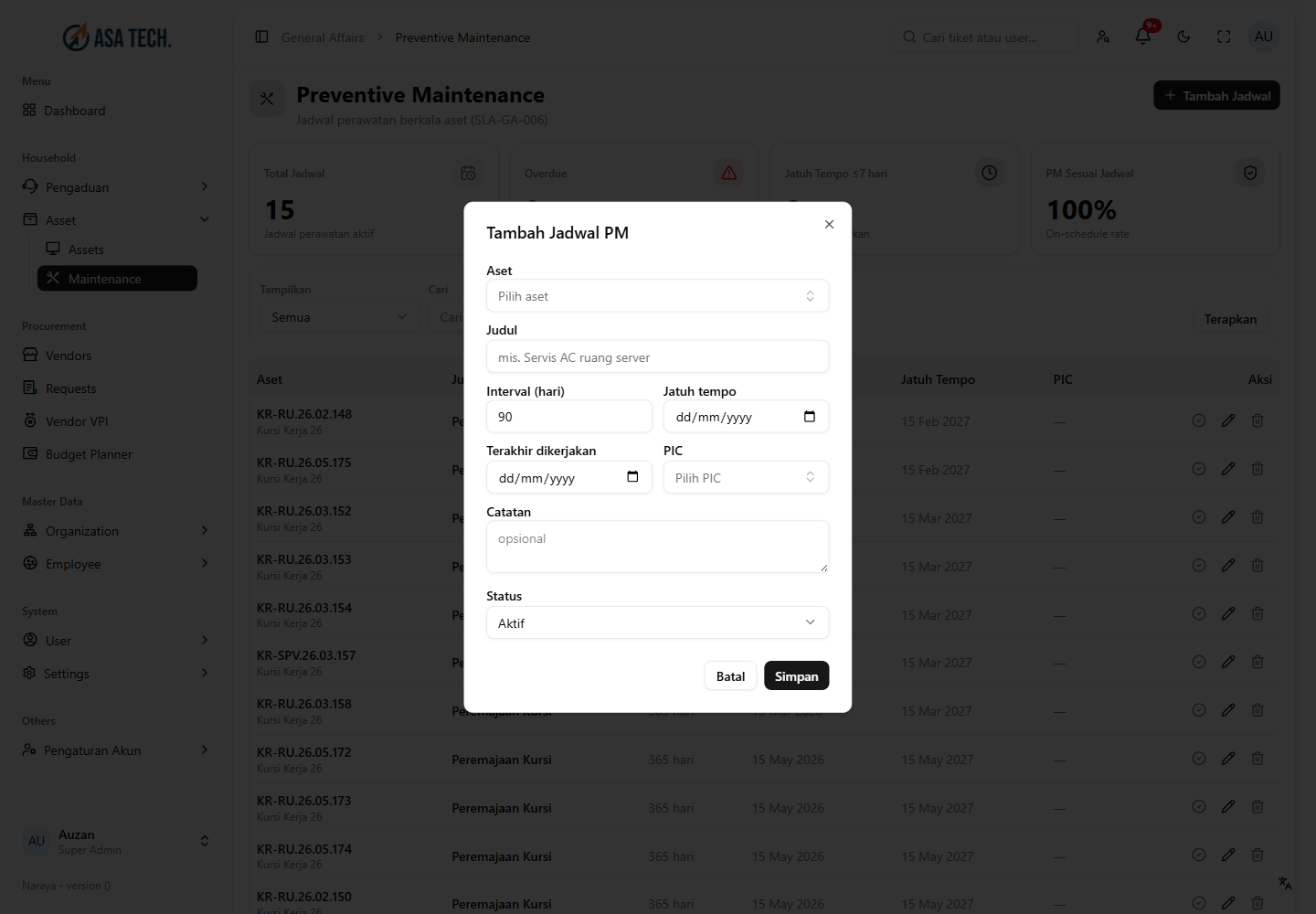Toggle fullscreen icon in header

(x=1224, y=37)
